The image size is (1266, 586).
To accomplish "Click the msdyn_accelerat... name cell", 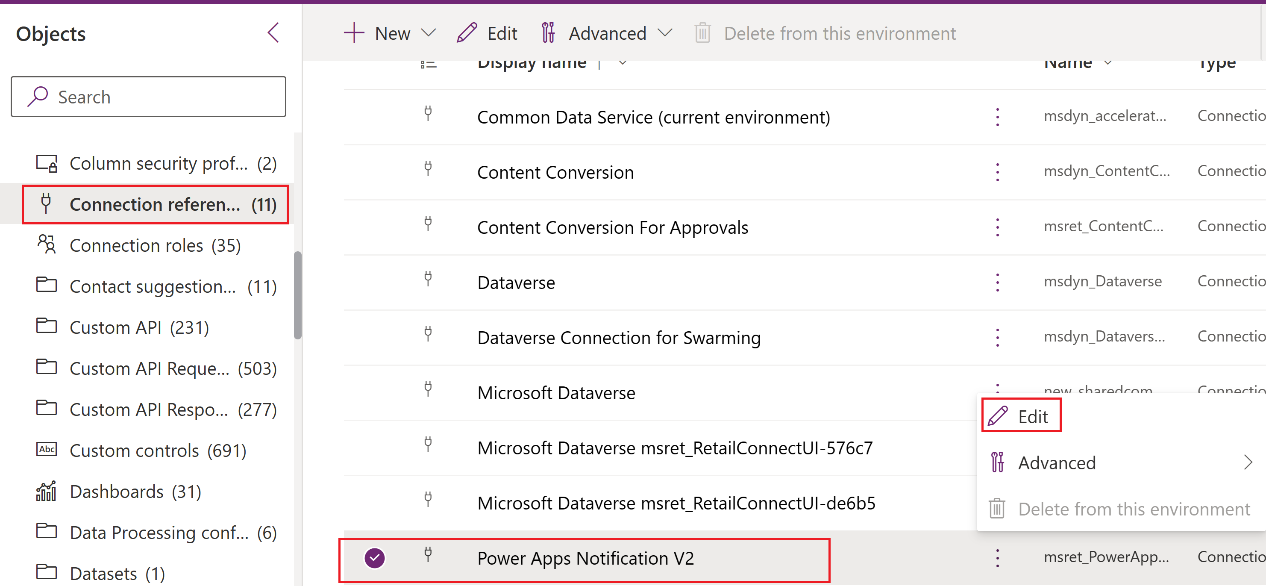I will pyautogui.click(x=1105, y=116).
